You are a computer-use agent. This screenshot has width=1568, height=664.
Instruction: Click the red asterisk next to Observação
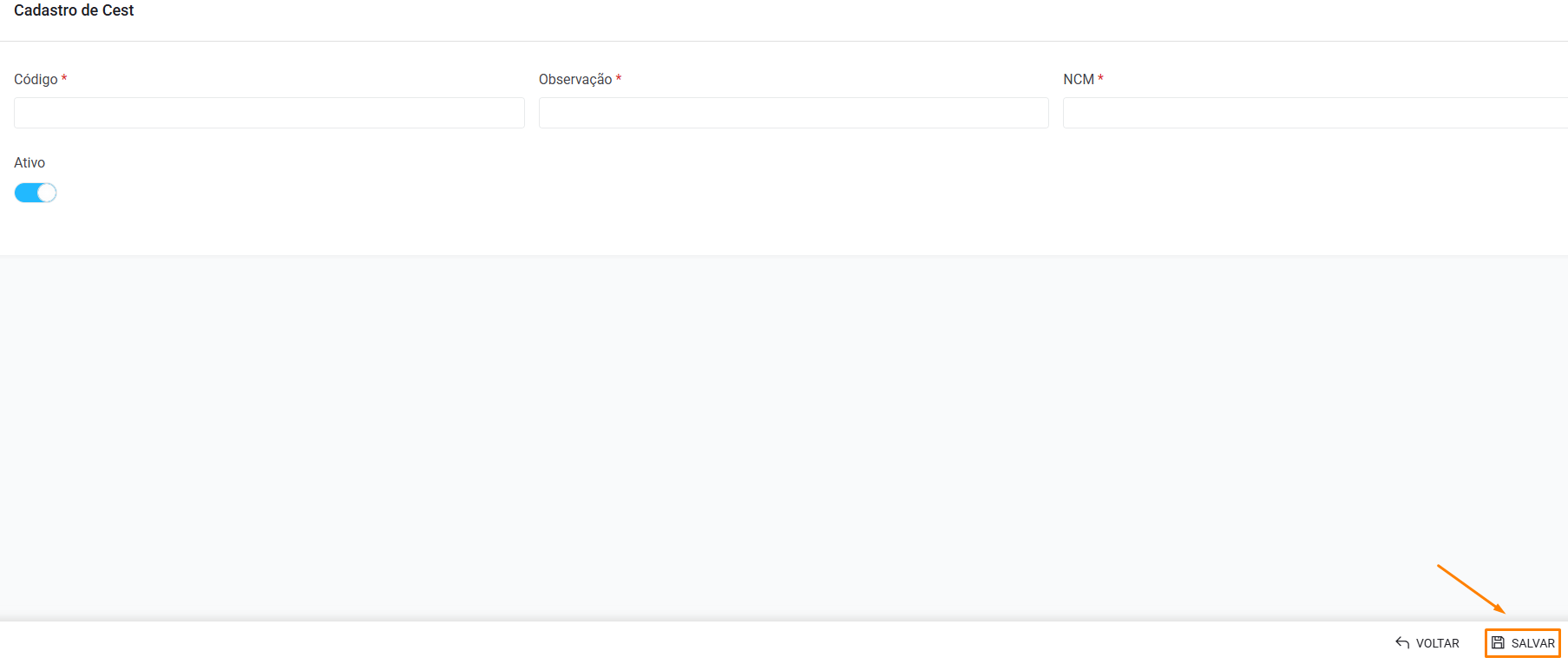(x=619, y=79)
